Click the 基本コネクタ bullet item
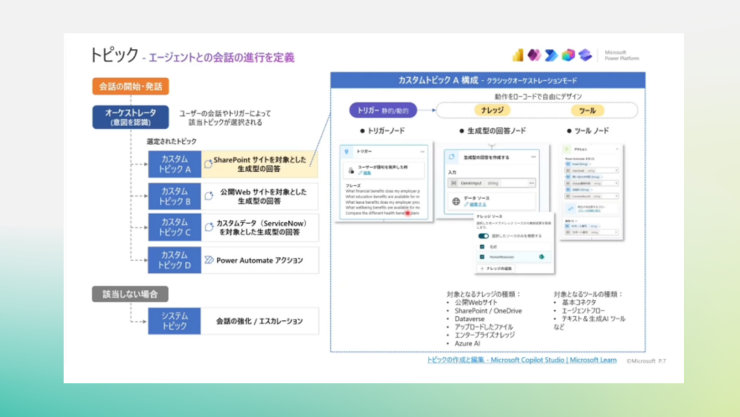740x417 pixels. [x=579, y=302]
